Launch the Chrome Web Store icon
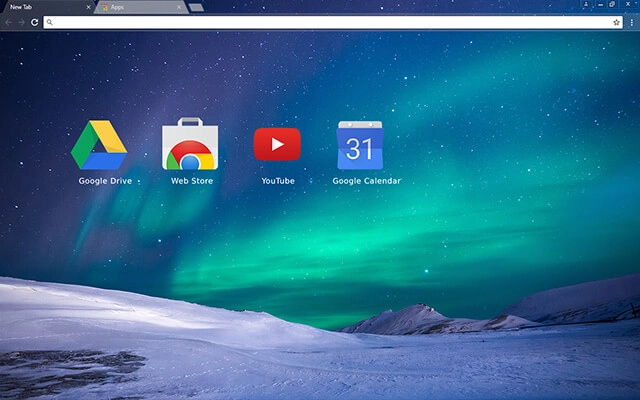The height and width of the screenshot is (400, 640). coord(190,144)
